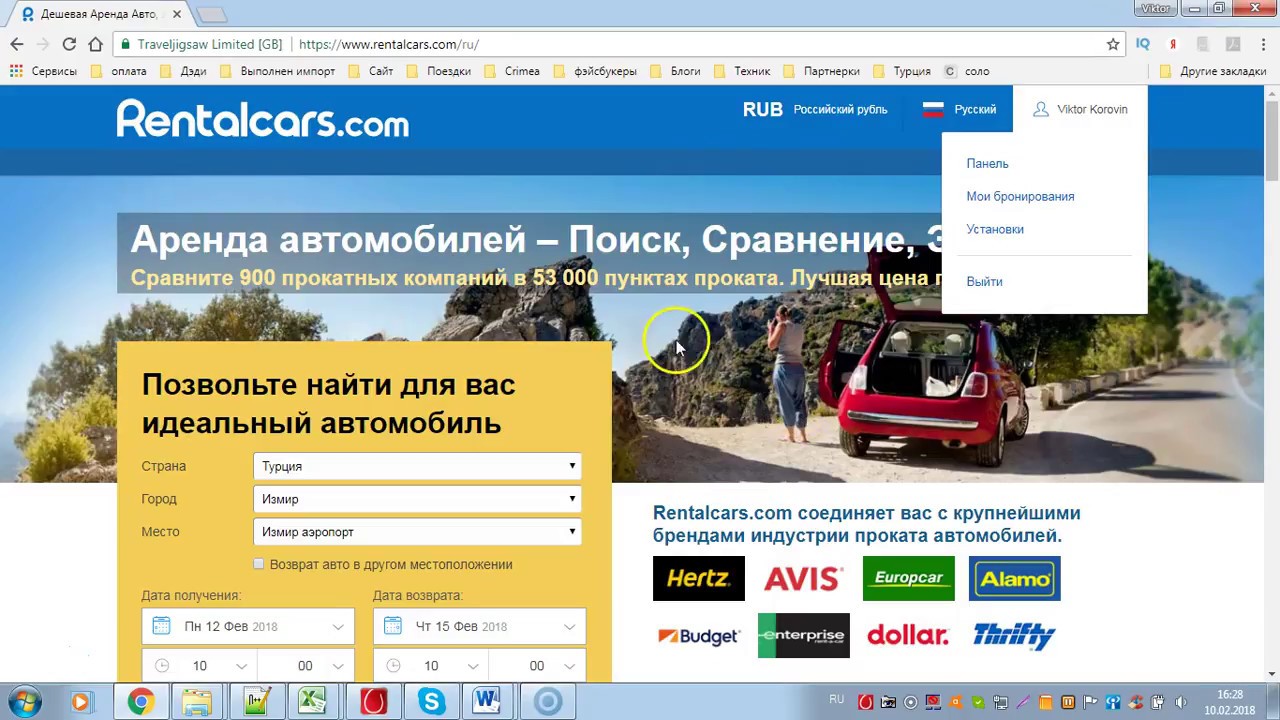Image resolution: width=1280 pixels, height=720 pixels.
Task: Click the AVIS brand logo
Action: click(x=804, y=578)
